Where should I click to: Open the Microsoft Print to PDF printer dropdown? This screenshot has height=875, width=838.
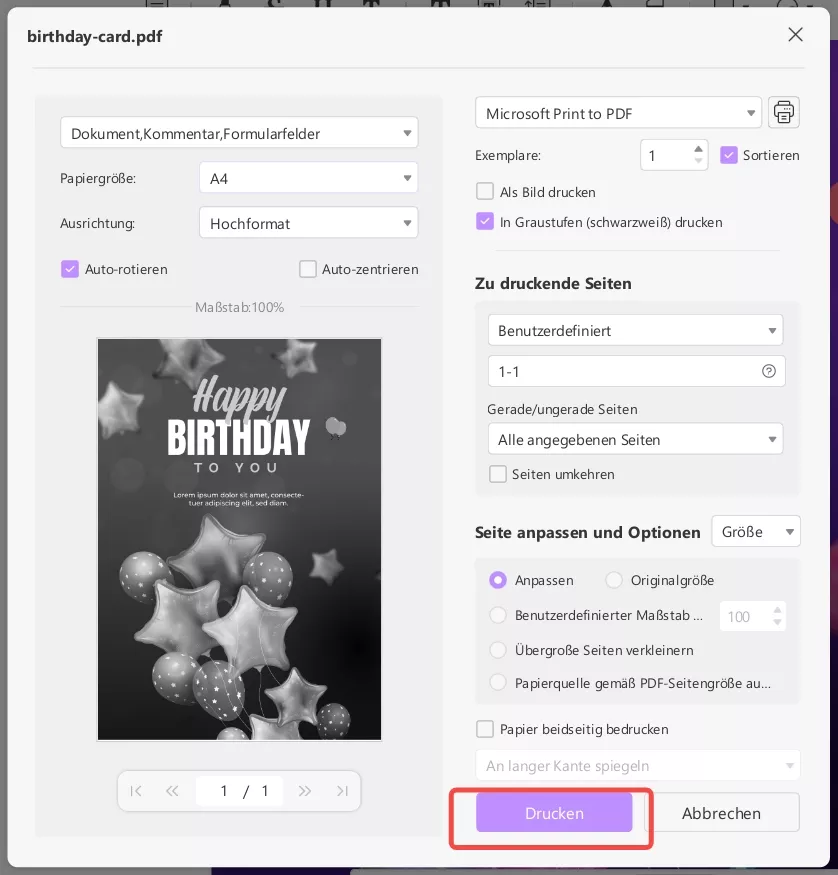[618, 113]
